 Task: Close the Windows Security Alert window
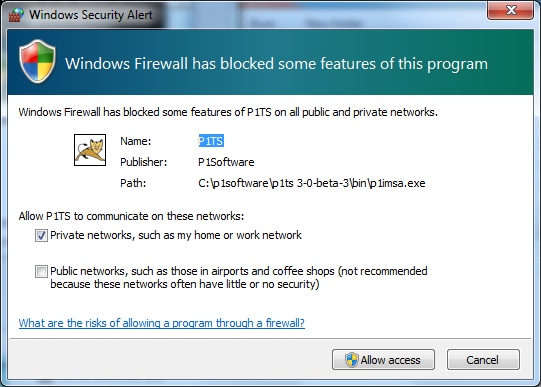click(x=511, y=10)
